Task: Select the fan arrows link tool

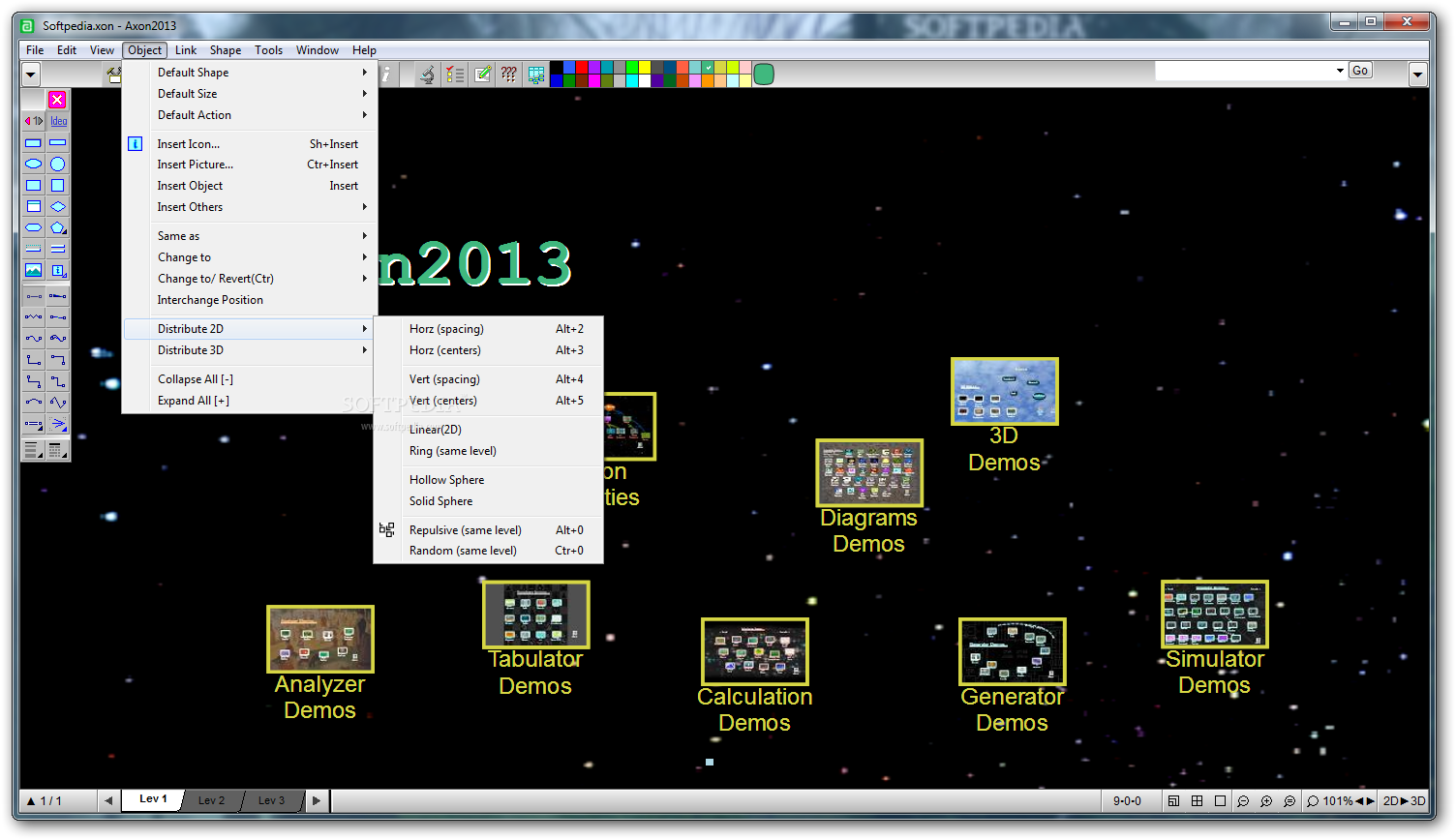Action: click(x=58, y=423)
